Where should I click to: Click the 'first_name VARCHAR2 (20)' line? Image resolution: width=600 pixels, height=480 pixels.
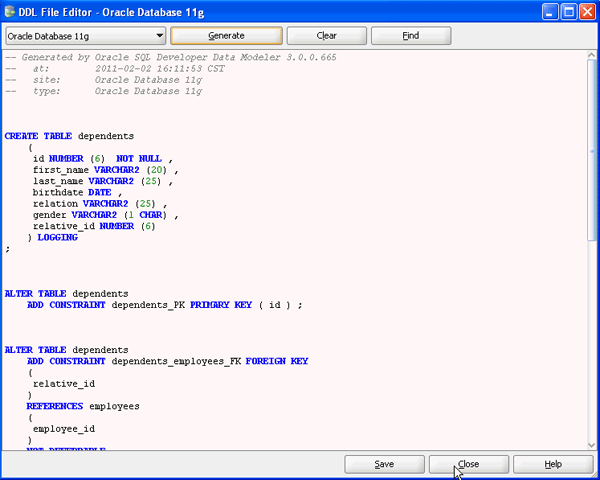coord(105,170)
